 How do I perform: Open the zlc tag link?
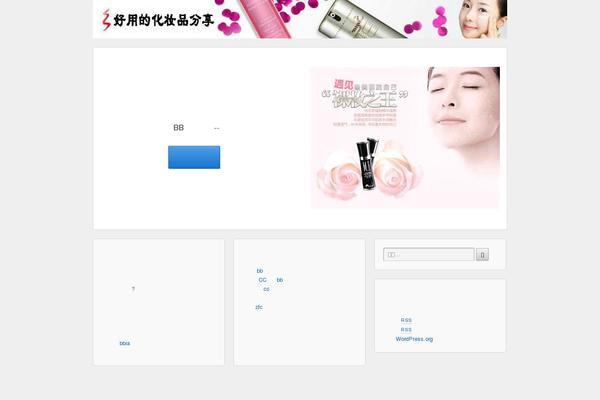pos(259,307)
